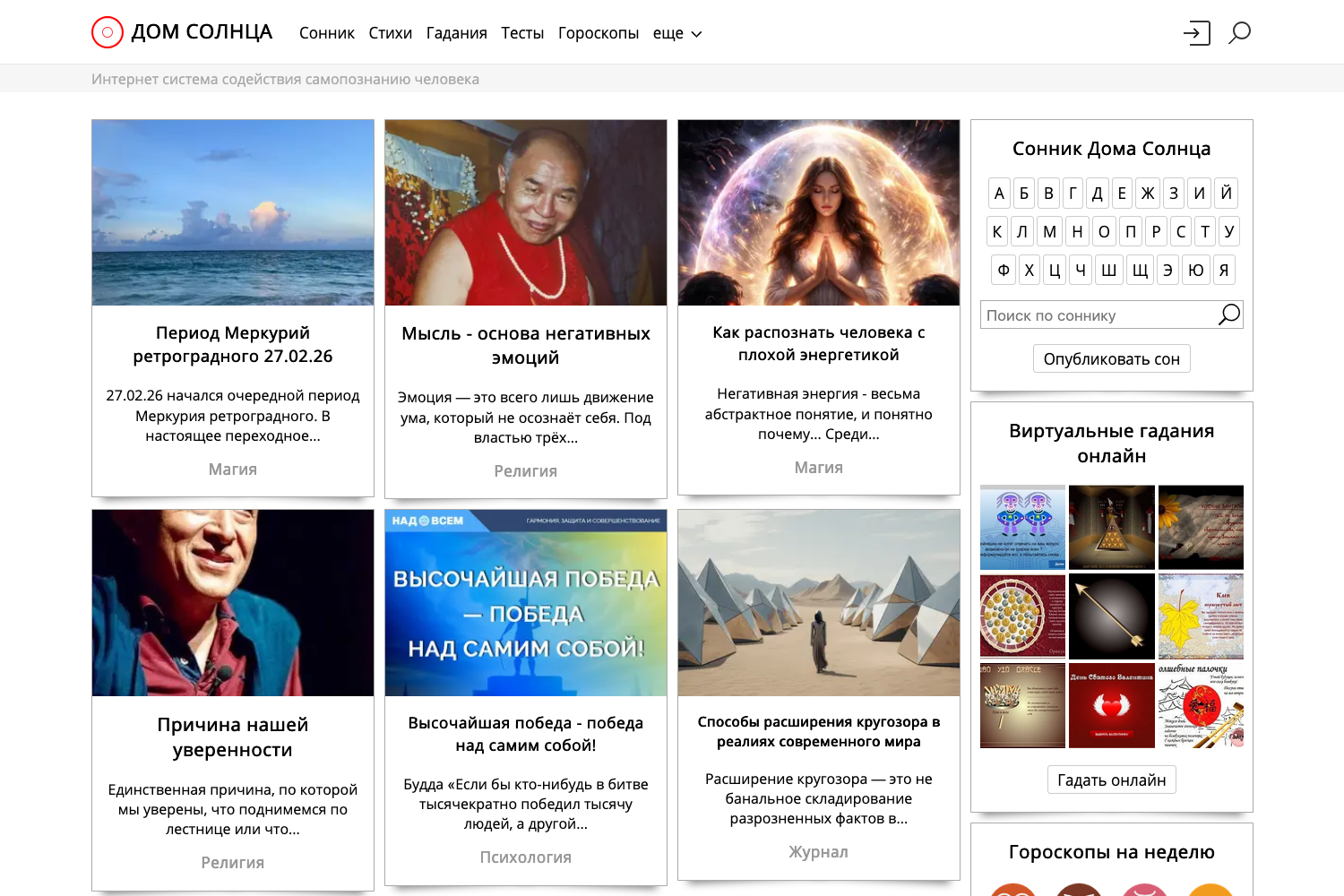Choose letter Д in the alphabet

point(1098,193)
